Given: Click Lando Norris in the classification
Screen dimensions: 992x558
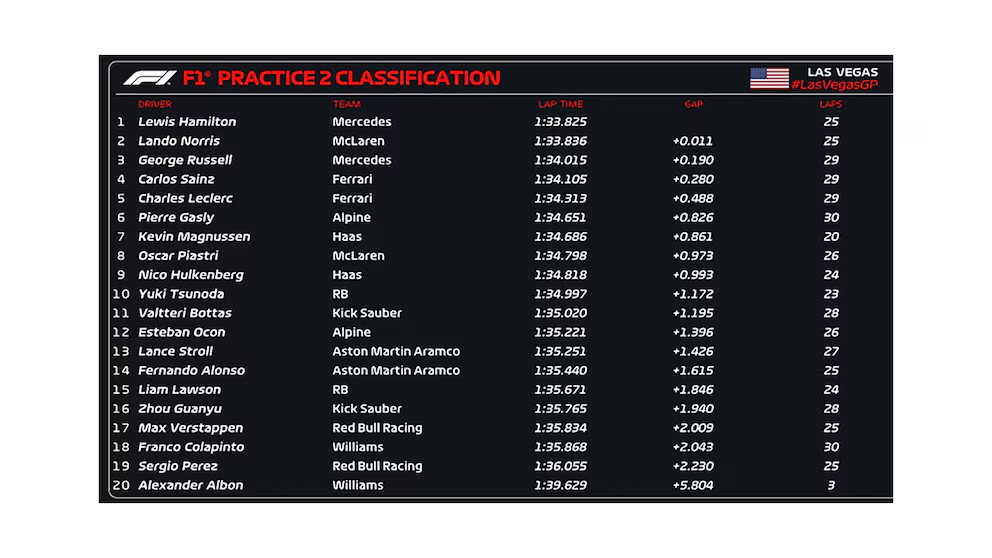Looking at the screenshot, I should tap(179, 141).
